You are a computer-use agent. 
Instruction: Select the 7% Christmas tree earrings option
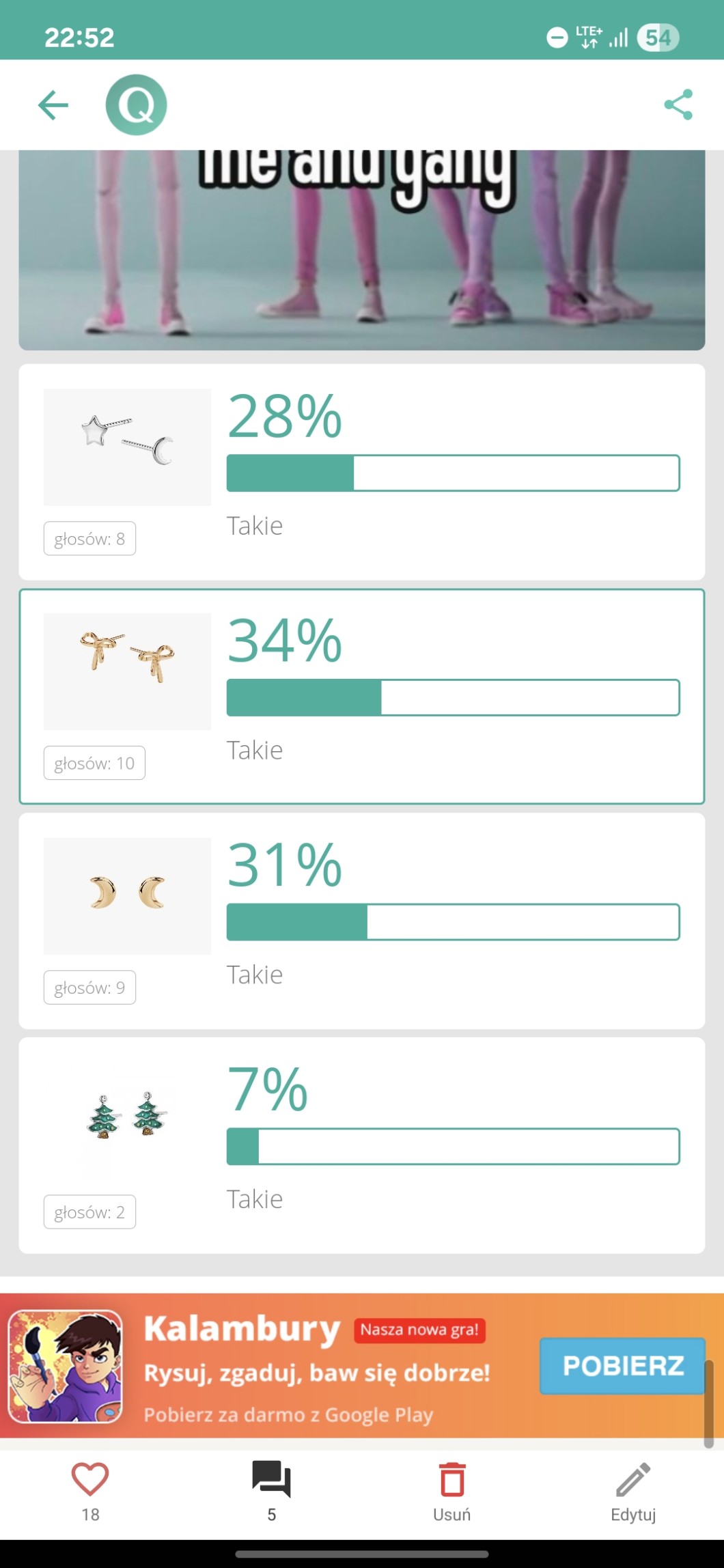pos(361,1145)
